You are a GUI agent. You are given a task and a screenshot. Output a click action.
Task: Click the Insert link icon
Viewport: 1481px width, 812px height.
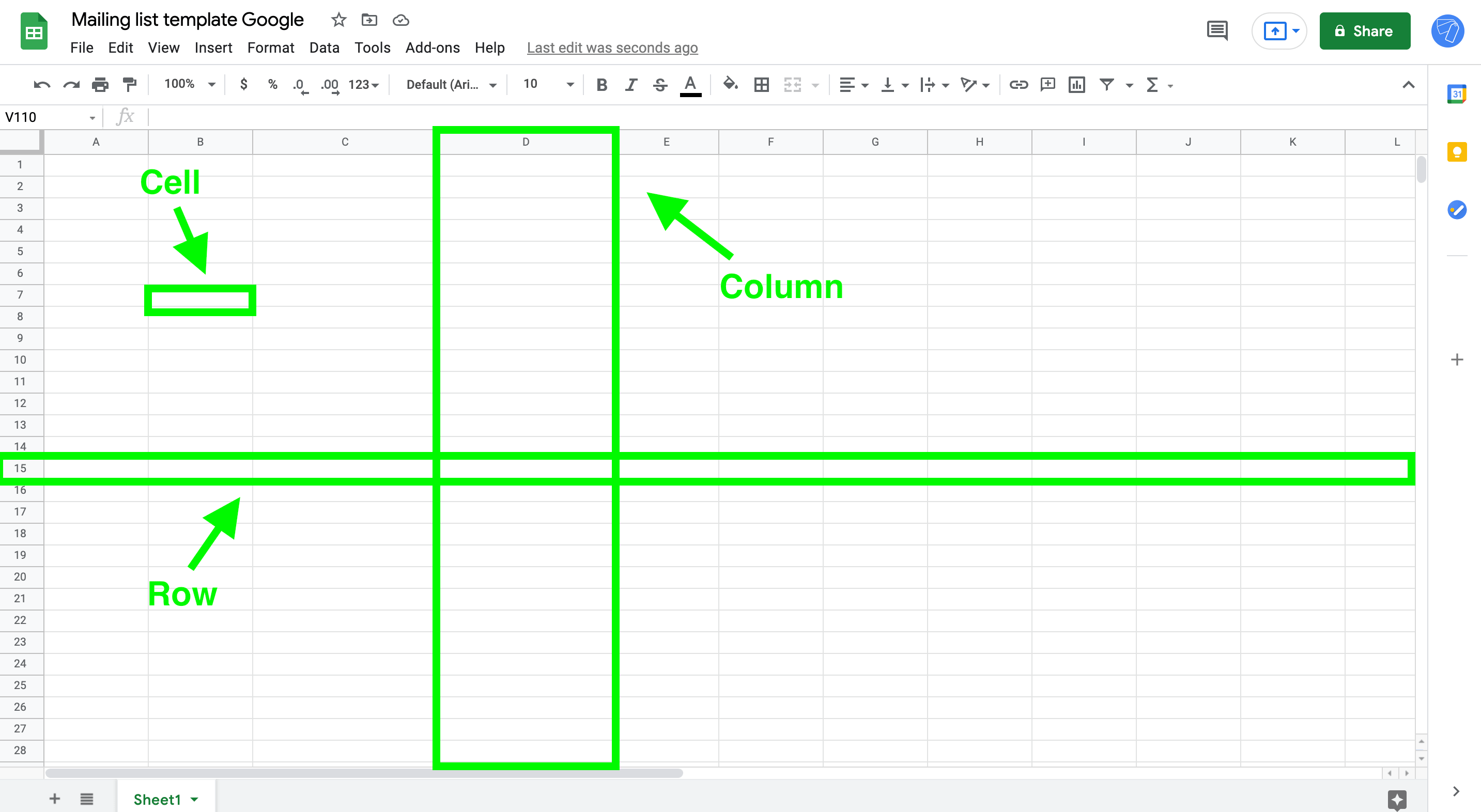(1018, 84)
